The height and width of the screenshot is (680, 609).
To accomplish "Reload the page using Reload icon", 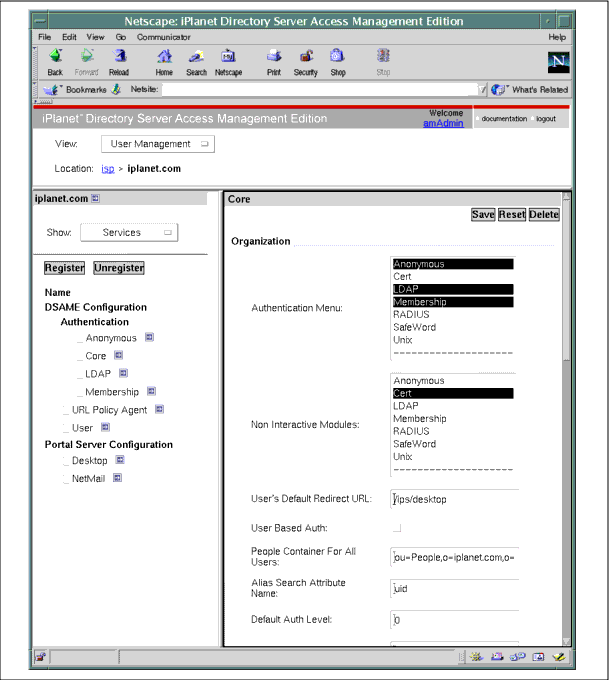I will pyautogui.click(x=119, y=56).
